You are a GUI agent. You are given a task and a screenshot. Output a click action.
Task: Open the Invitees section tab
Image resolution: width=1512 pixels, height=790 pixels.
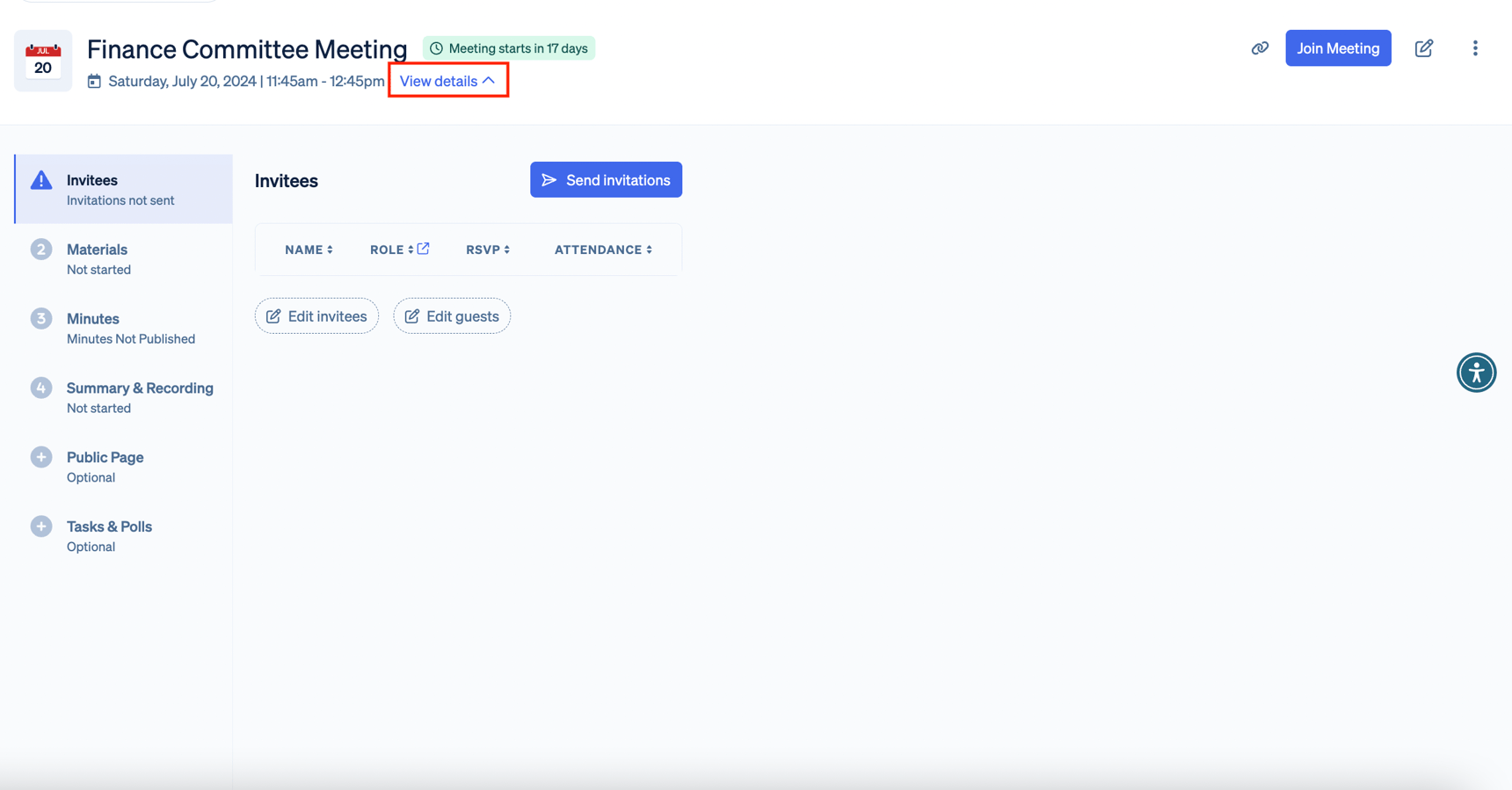pyautogui.click(x=124, y=189)
